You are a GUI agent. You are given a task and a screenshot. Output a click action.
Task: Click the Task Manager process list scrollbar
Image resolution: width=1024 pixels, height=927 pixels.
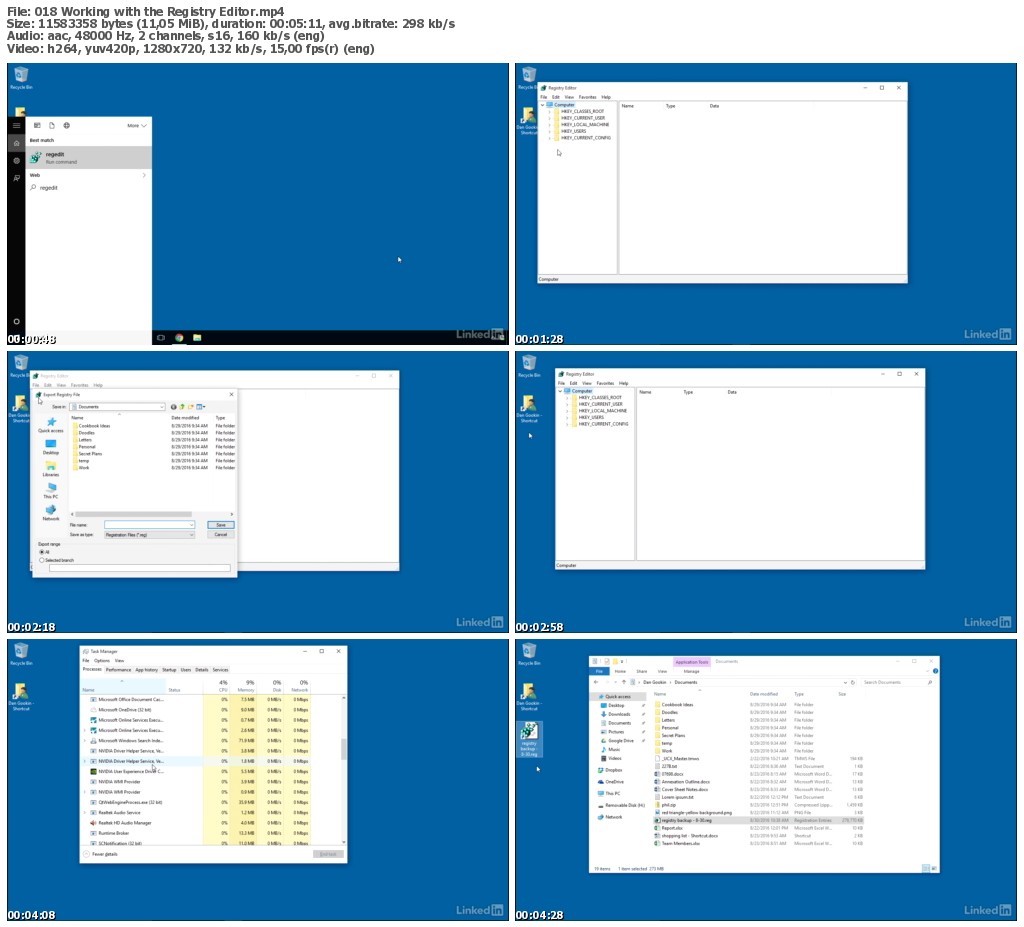[344, 750]
